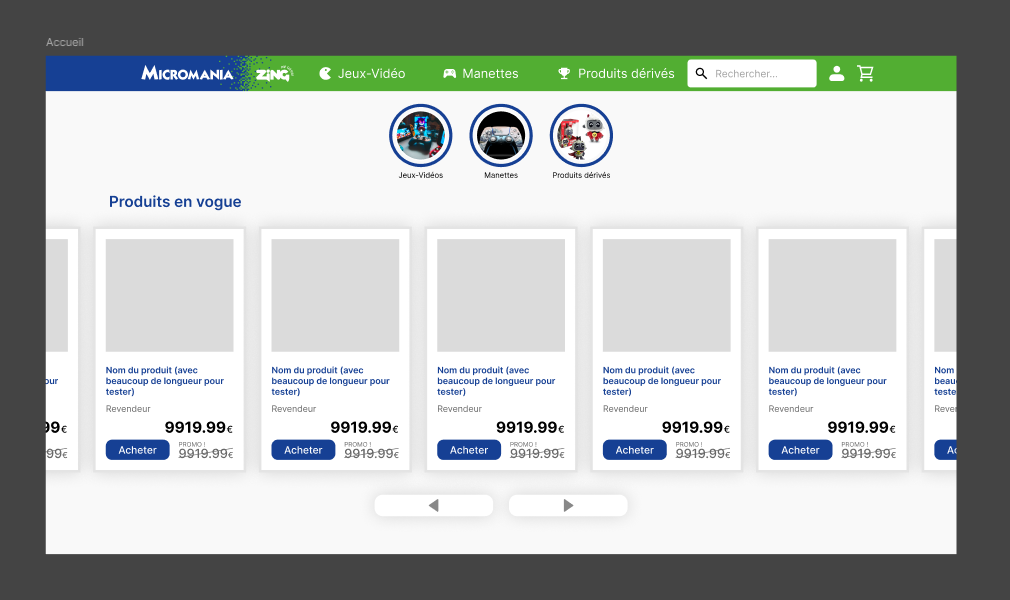Open Manettes in the navigation bar
This screenshot has width=1010, height=600.
click(x=481, y=74)
